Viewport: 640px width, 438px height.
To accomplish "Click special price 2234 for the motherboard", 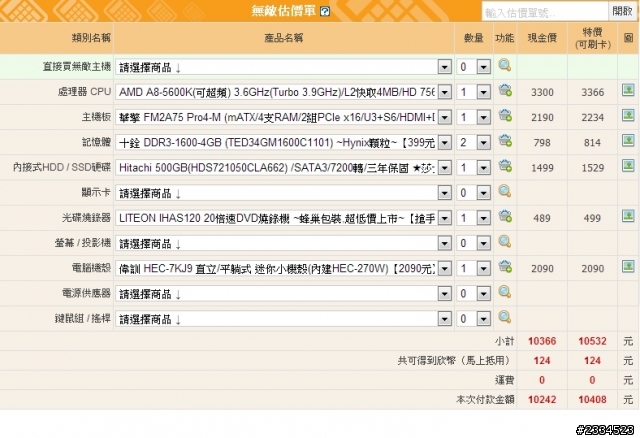I will point(592,118).
